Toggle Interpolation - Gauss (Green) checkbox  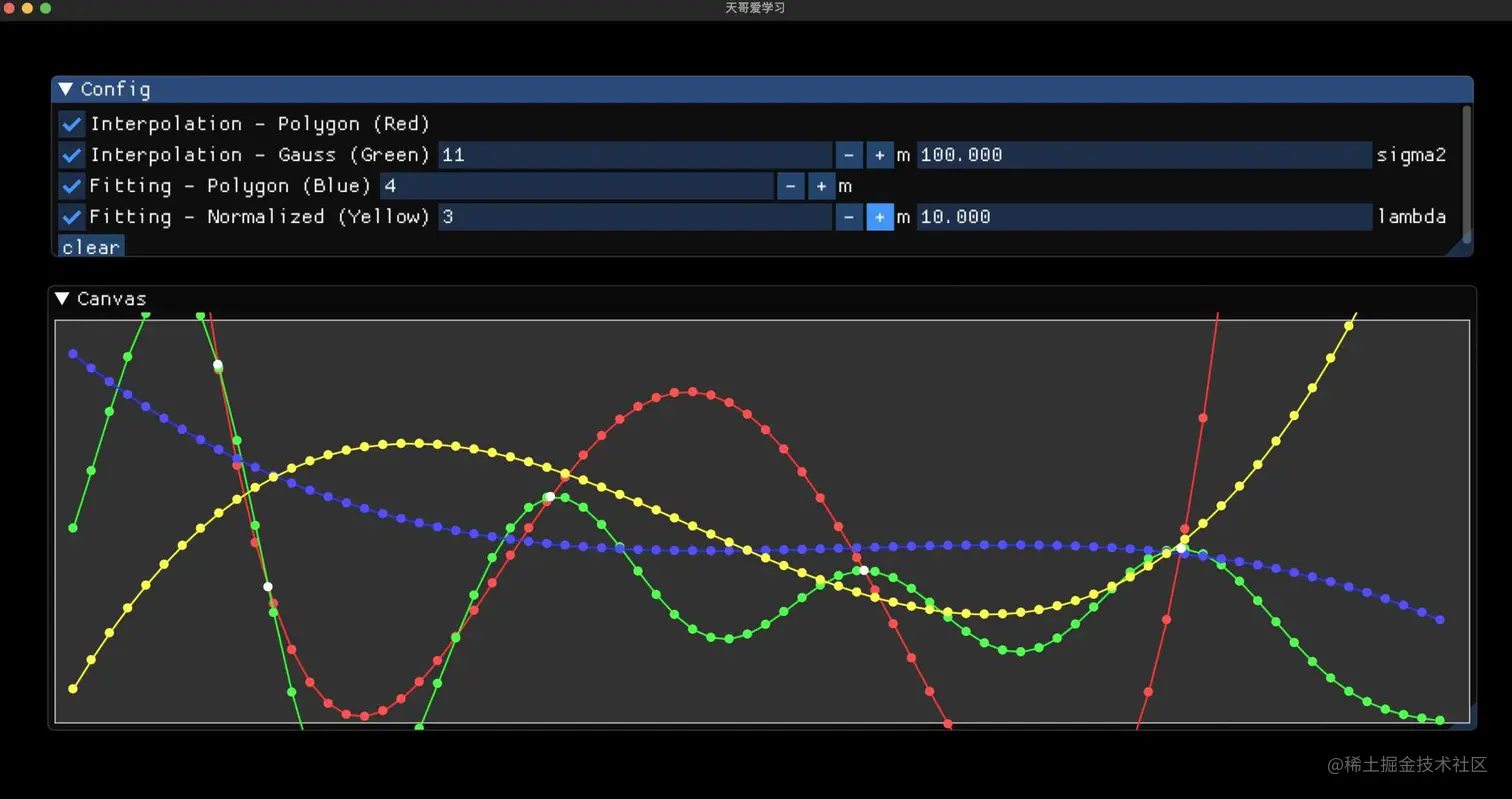pos(71,155)
